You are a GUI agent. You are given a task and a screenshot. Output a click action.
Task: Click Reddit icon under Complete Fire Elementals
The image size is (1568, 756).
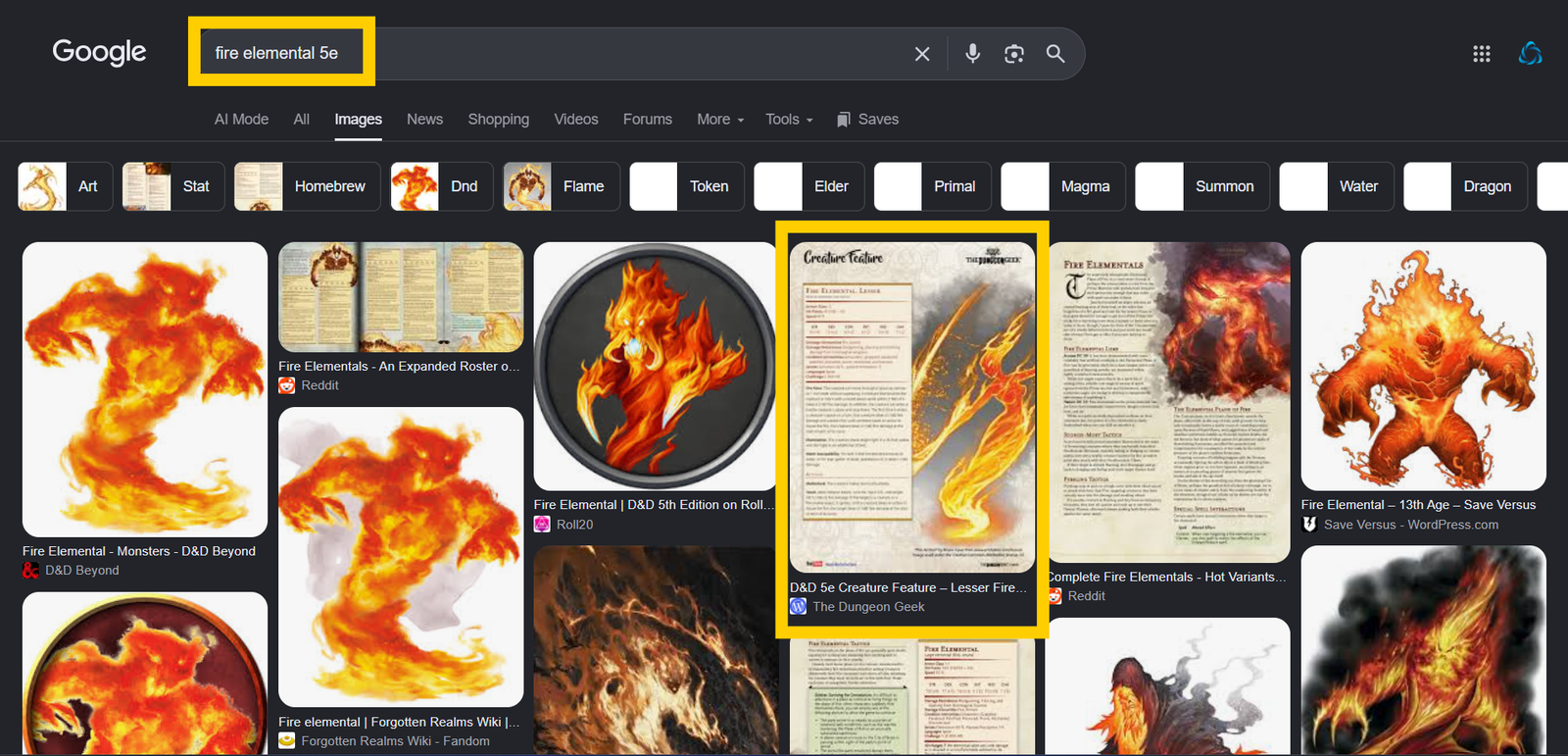click(x=1055, y=596)
